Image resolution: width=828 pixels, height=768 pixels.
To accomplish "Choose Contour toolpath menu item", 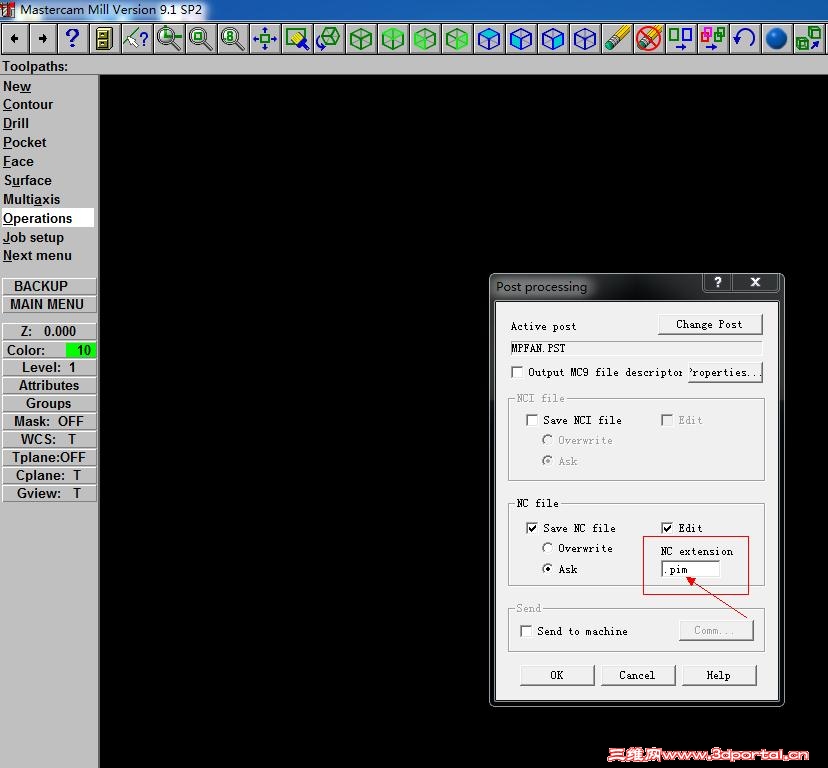I will tap(27, 105).
